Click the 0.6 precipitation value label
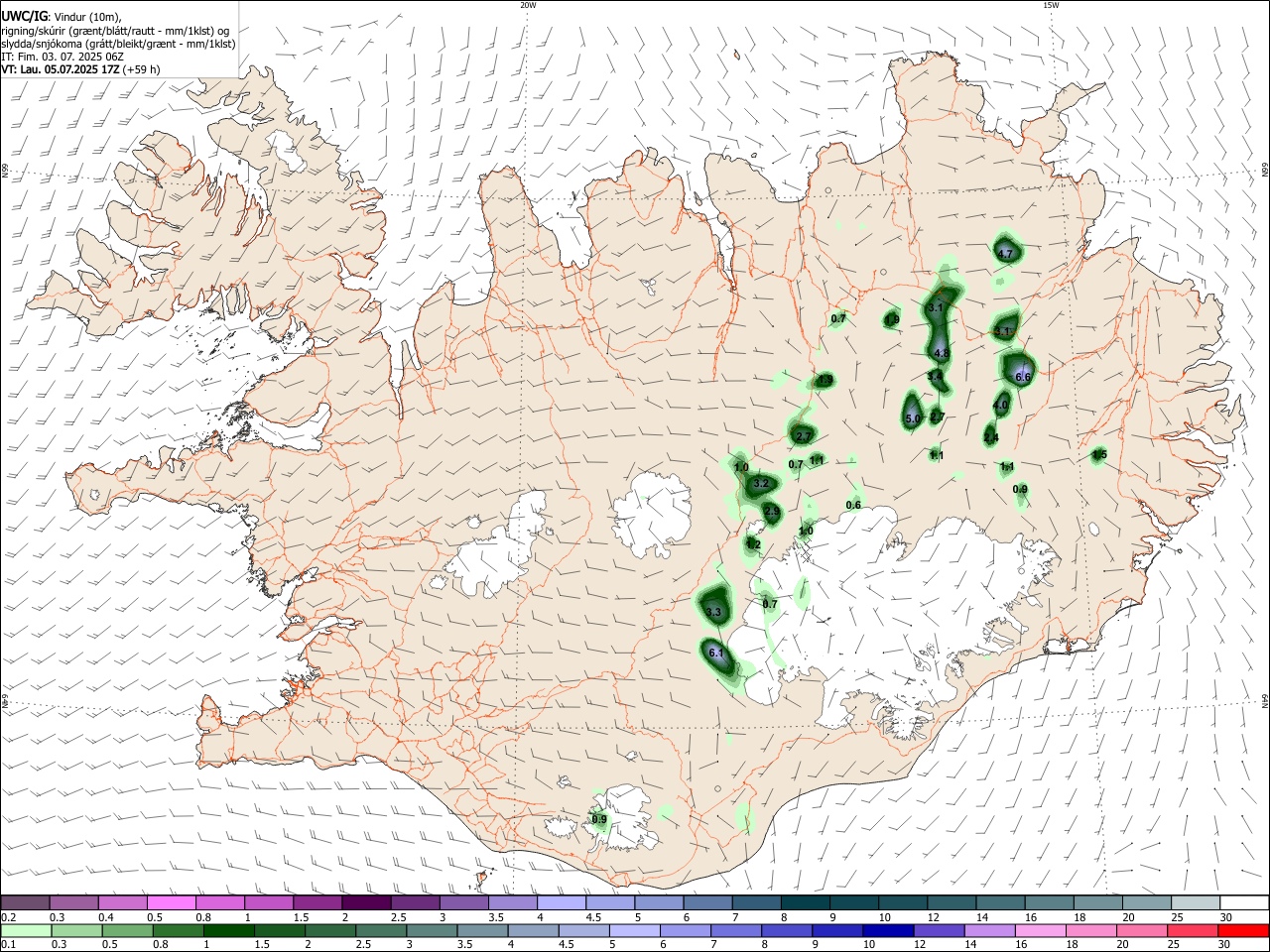Screen dimensions: 1270x952 pos(853,505)
